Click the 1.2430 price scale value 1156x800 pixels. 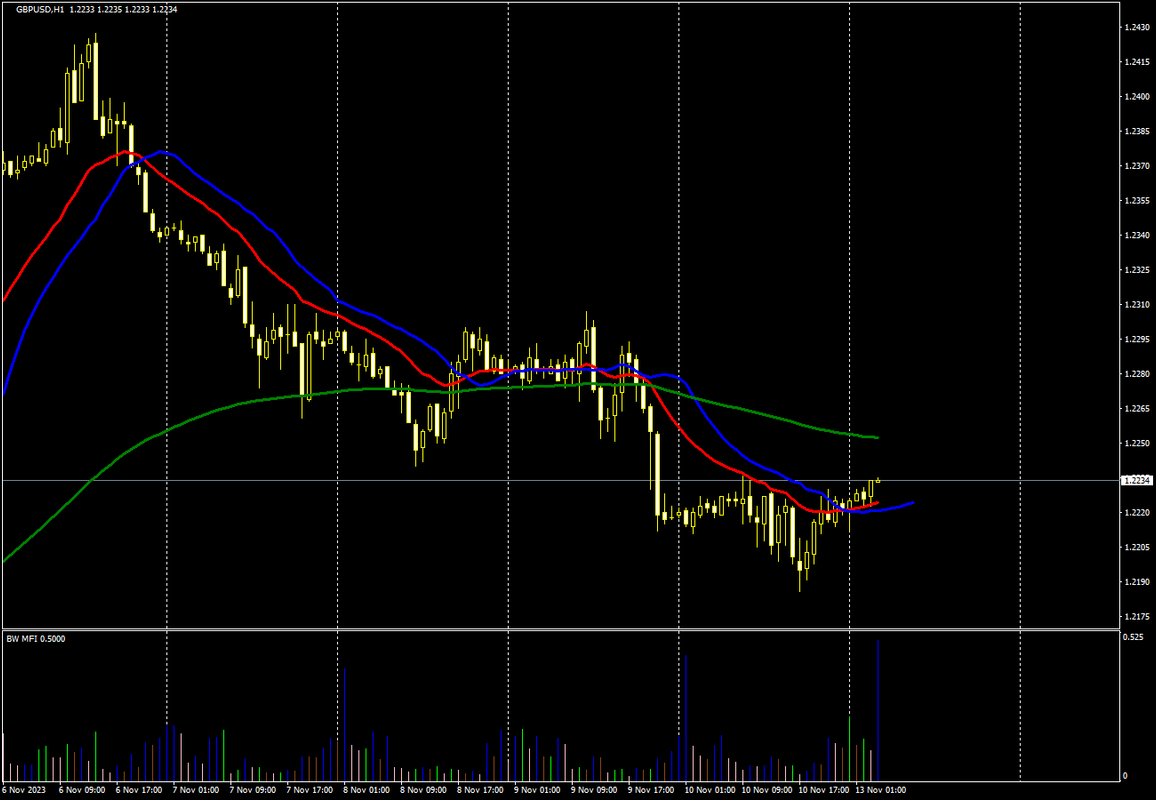pyautogui.click(x=1136, y=27)
